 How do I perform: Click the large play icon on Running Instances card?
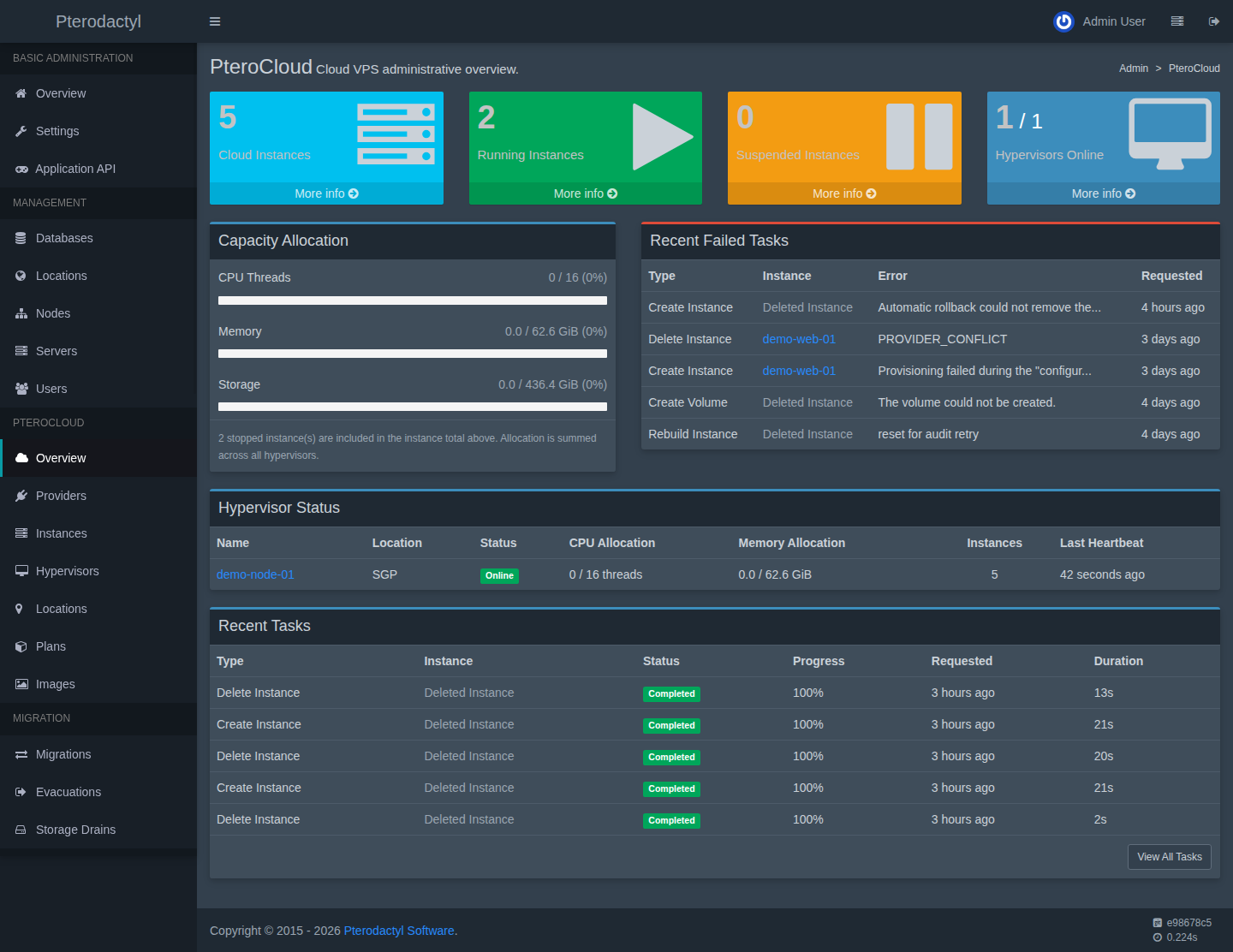click(663, 137)
